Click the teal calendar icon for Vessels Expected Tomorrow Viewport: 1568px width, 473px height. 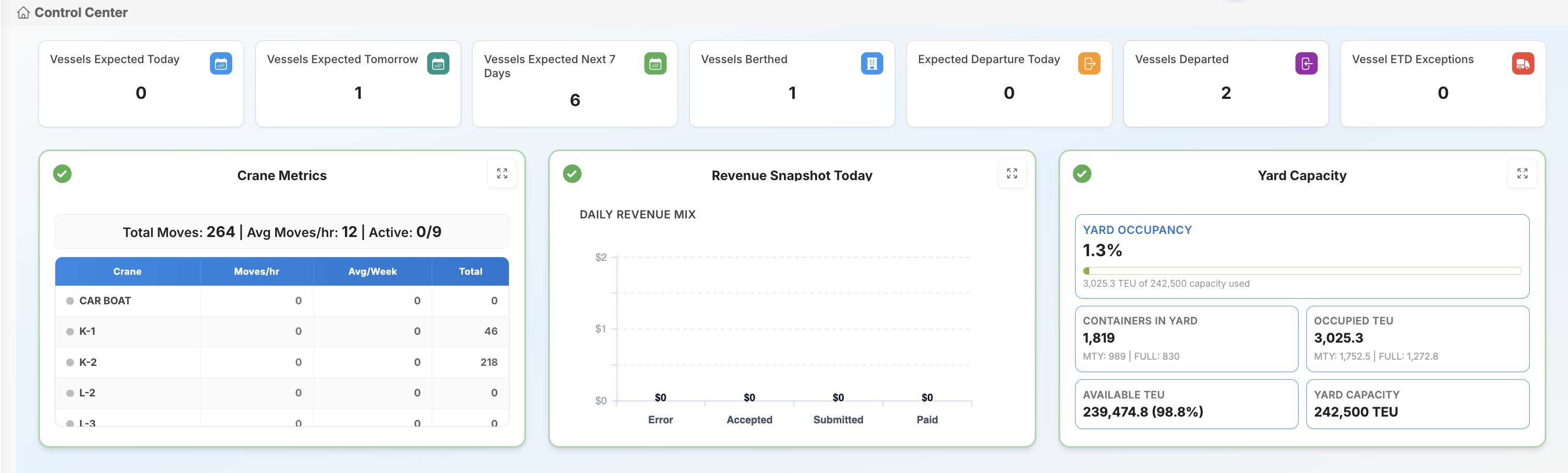click(438, 63)
